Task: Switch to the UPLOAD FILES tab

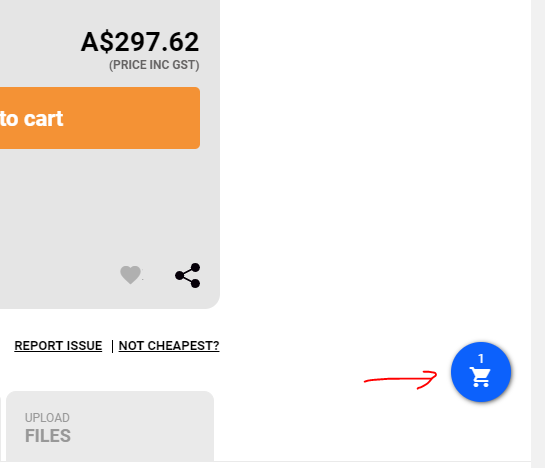Action: click(110, 426)
